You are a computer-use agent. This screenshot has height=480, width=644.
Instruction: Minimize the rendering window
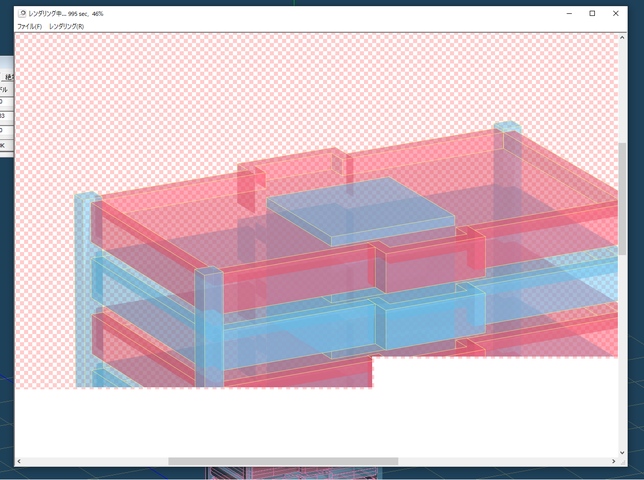click(x=569, y=14)
